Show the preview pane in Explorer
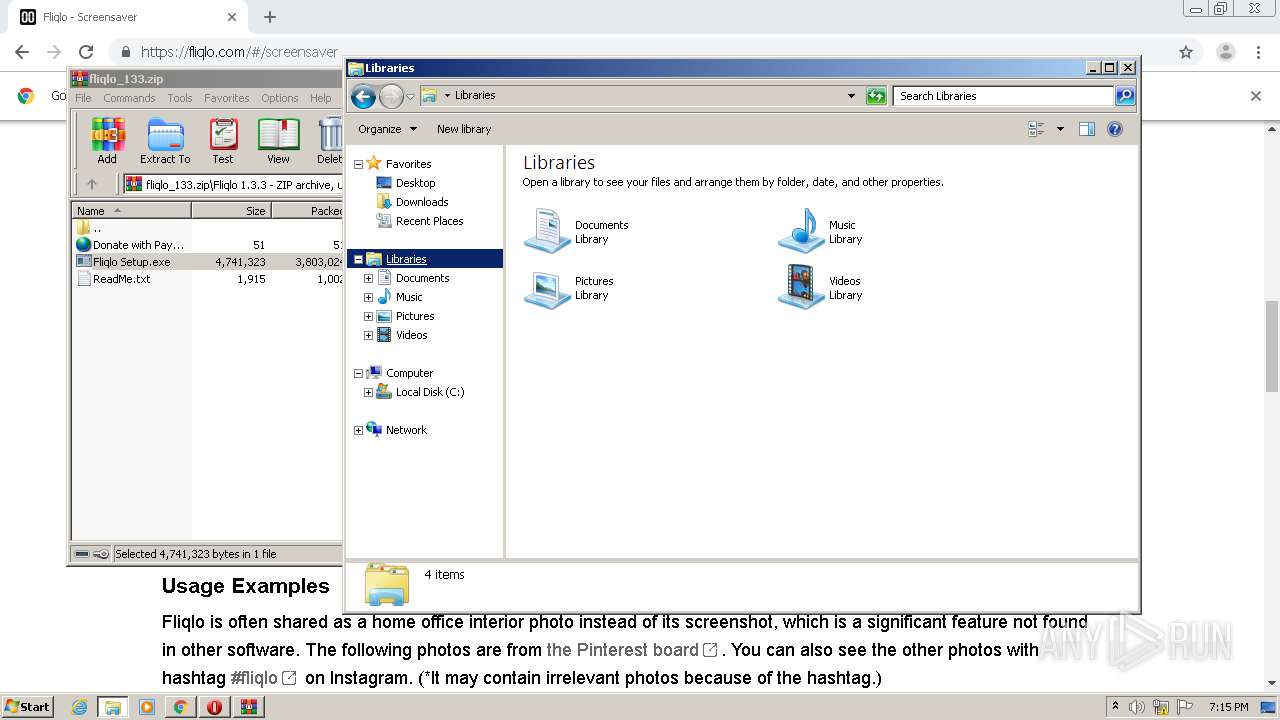This screenshot has height=720, width=1280. (1087, 129)
